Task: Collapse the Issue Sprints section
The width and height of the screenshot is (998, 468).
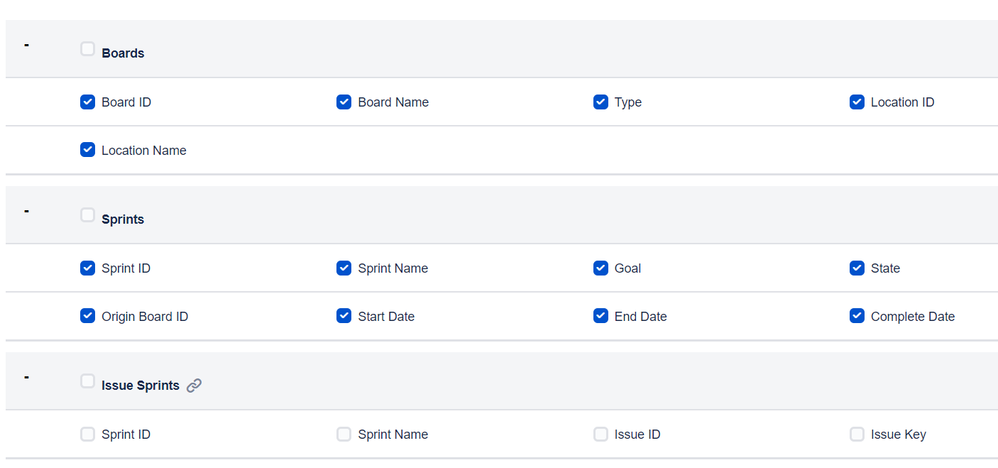Action: coord(27,377)
